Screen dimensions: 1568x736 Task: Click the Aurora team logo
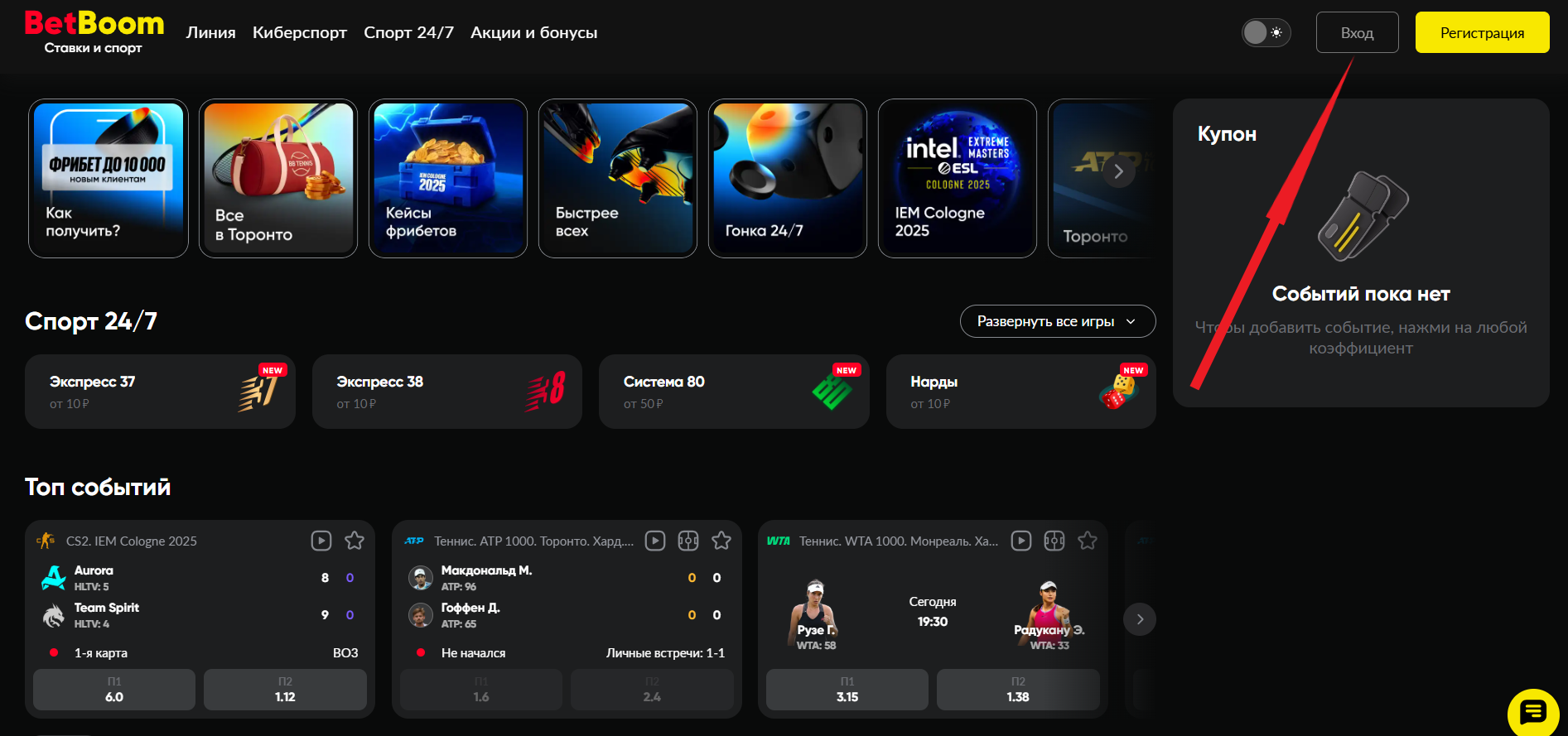(x=54, y=577)
